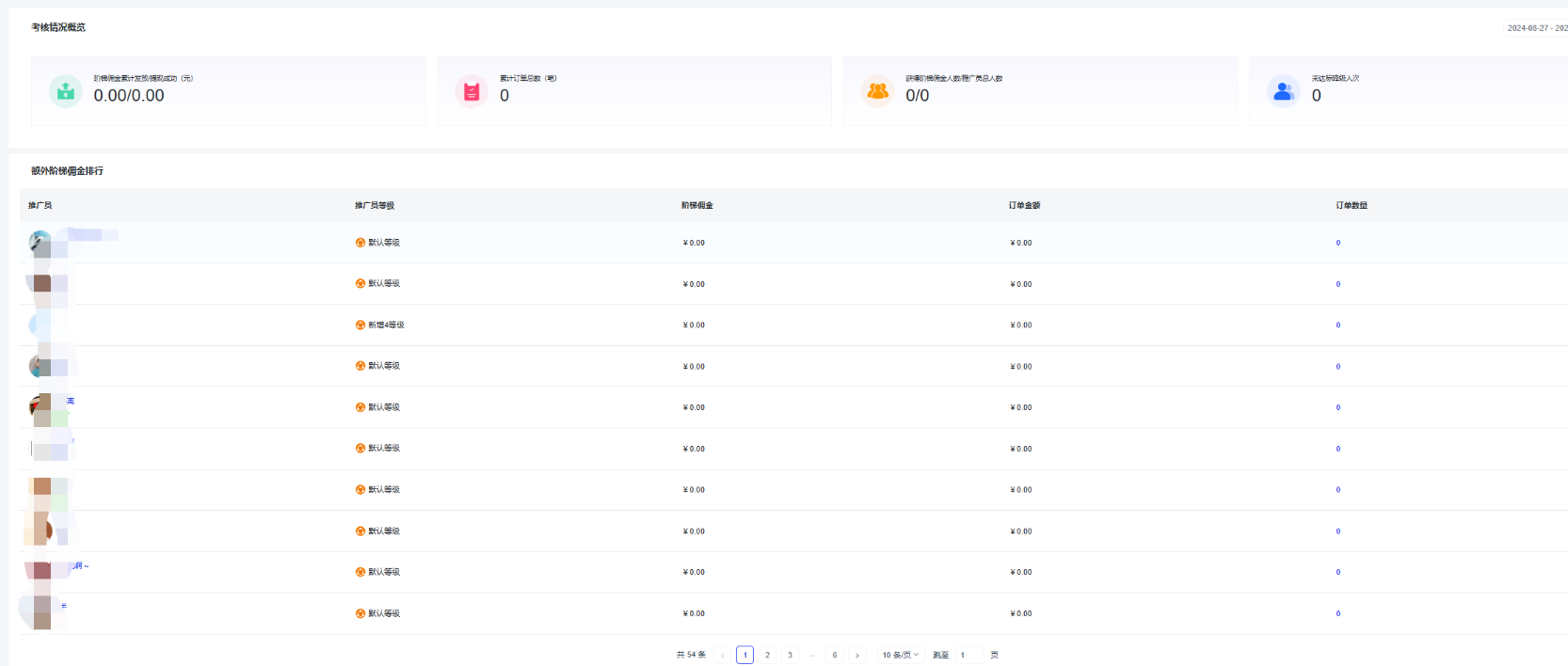Jump to page 6 in pagination
Screen dimensions: 1568x666
835,656
